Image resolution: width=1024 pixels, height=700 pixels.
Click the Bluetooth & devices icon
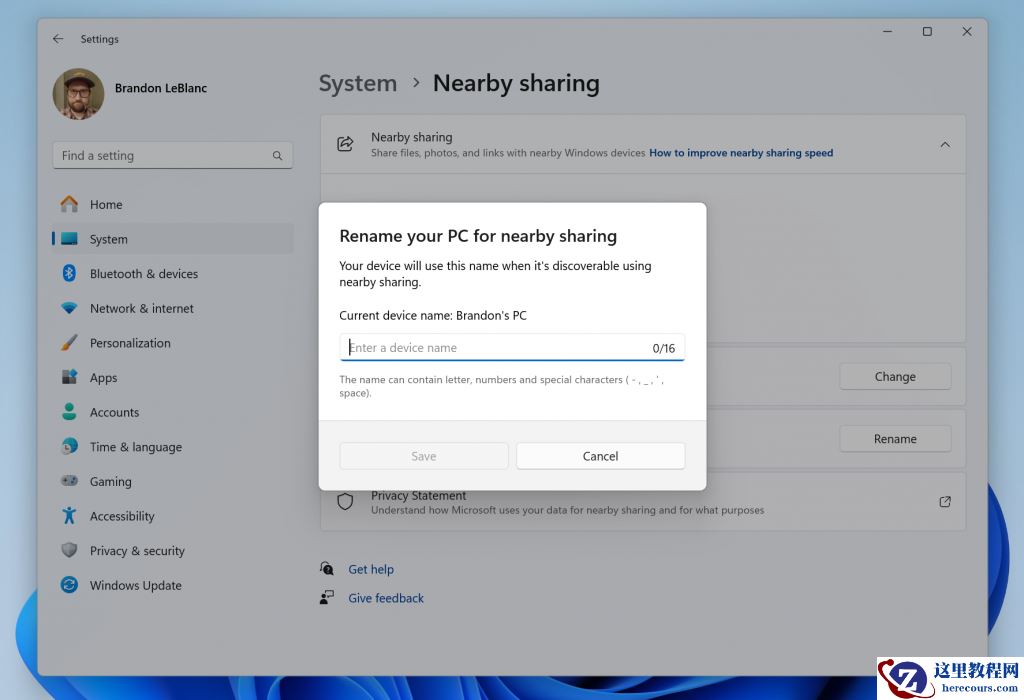69,273
